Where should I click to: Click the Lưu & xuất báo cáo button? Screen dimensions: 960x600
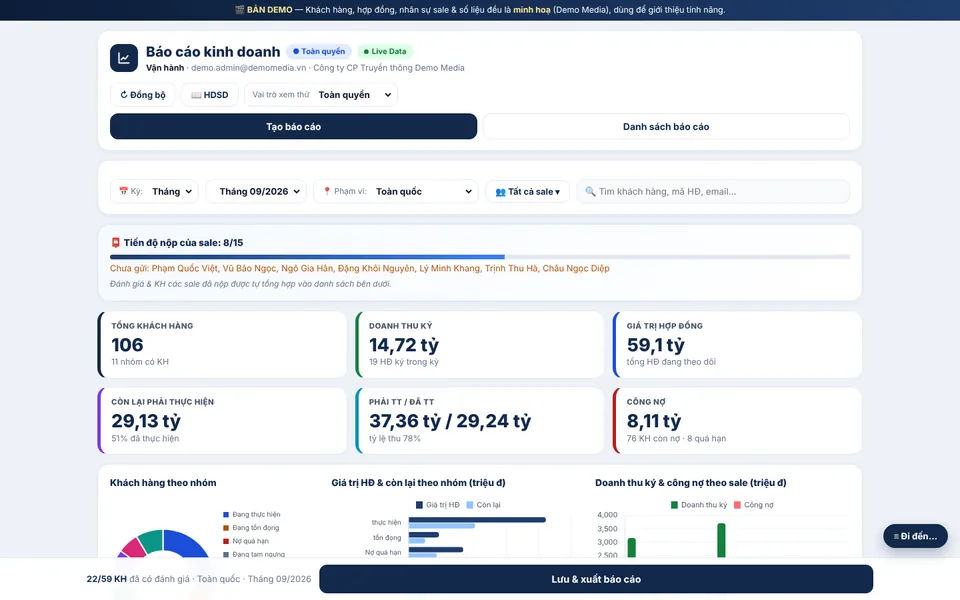coord(596,579)
